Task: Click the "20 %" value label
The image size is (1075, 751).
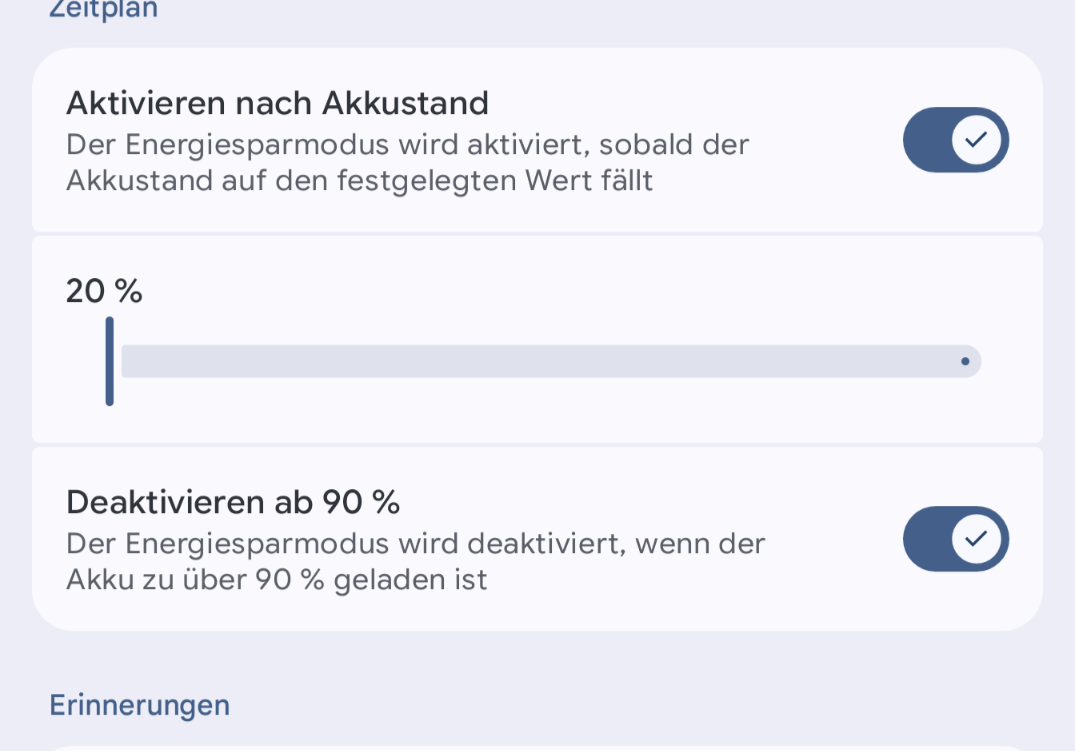Action: point(104,291)
